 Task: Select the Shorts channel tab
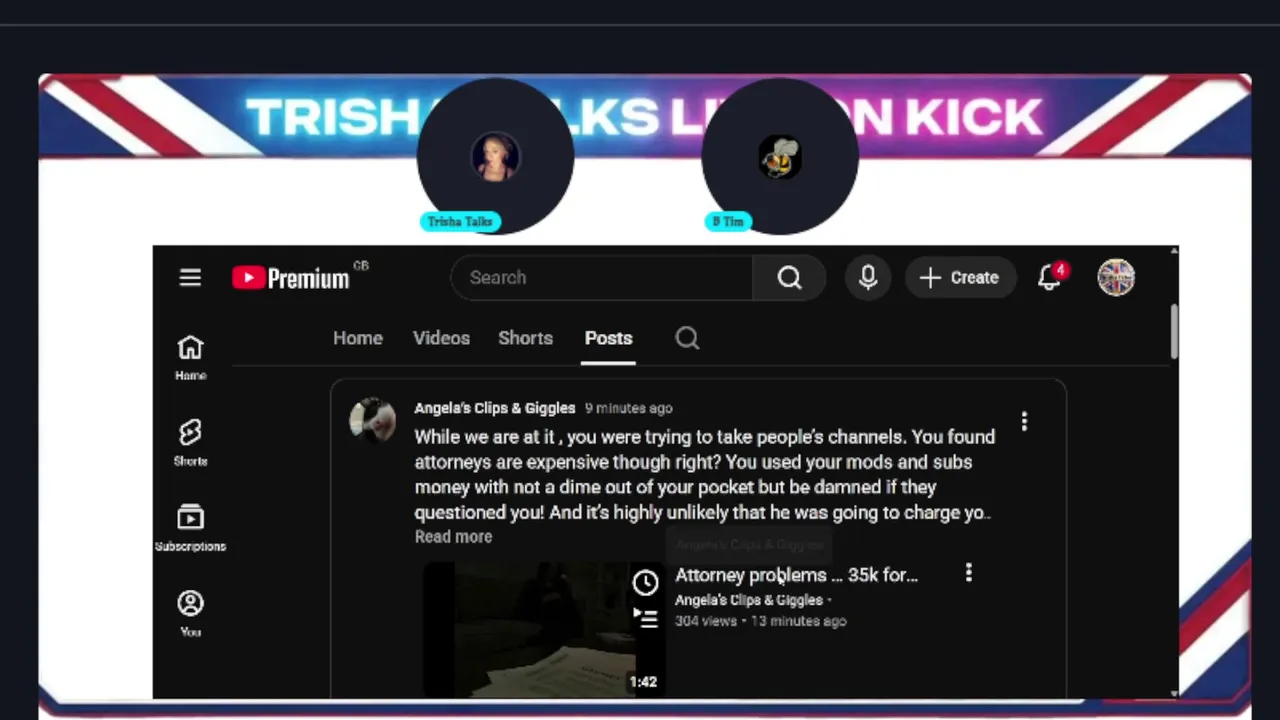coord(525,338)
